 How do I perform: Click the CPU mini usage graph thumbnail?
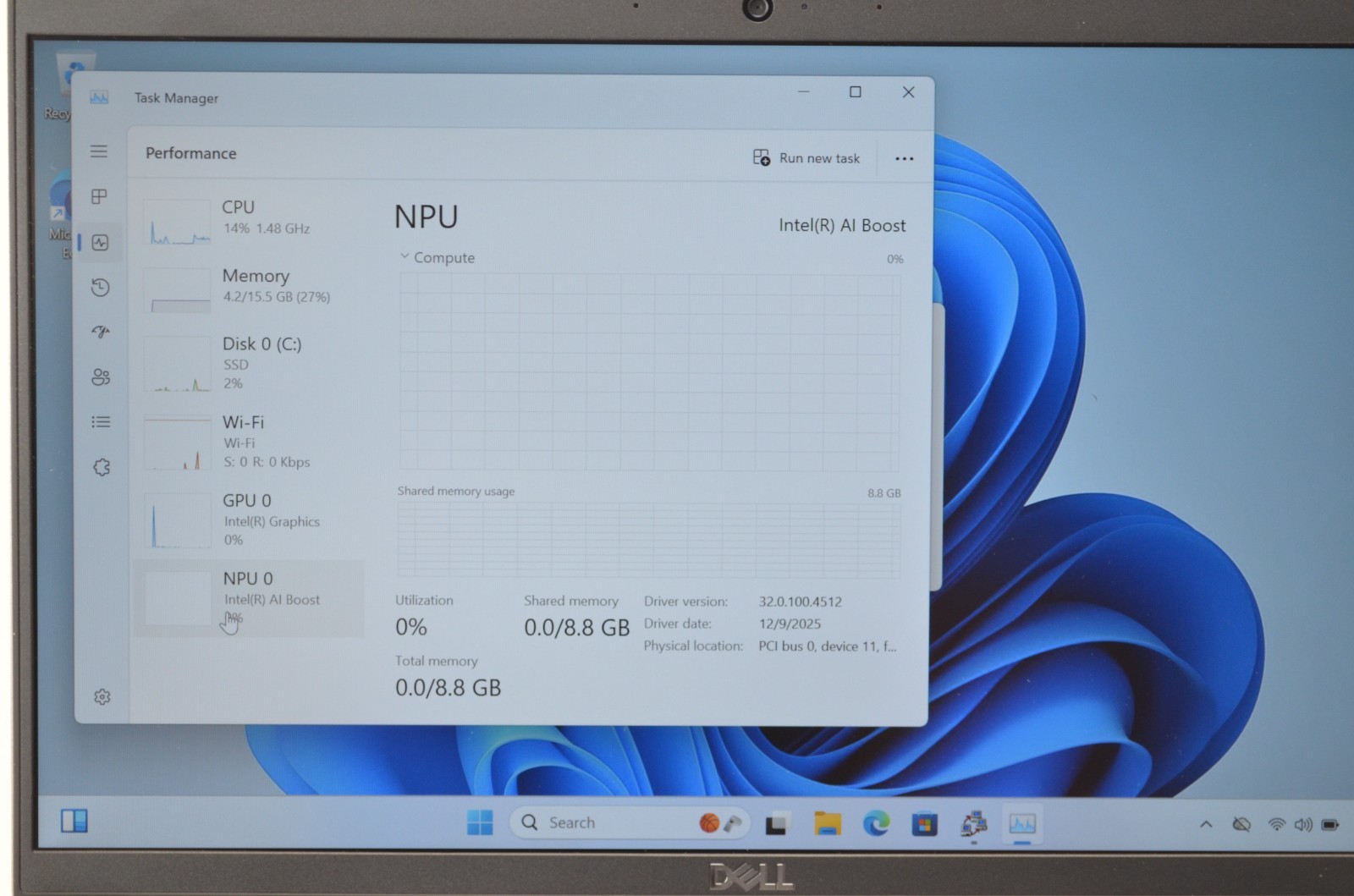point(177,223)
